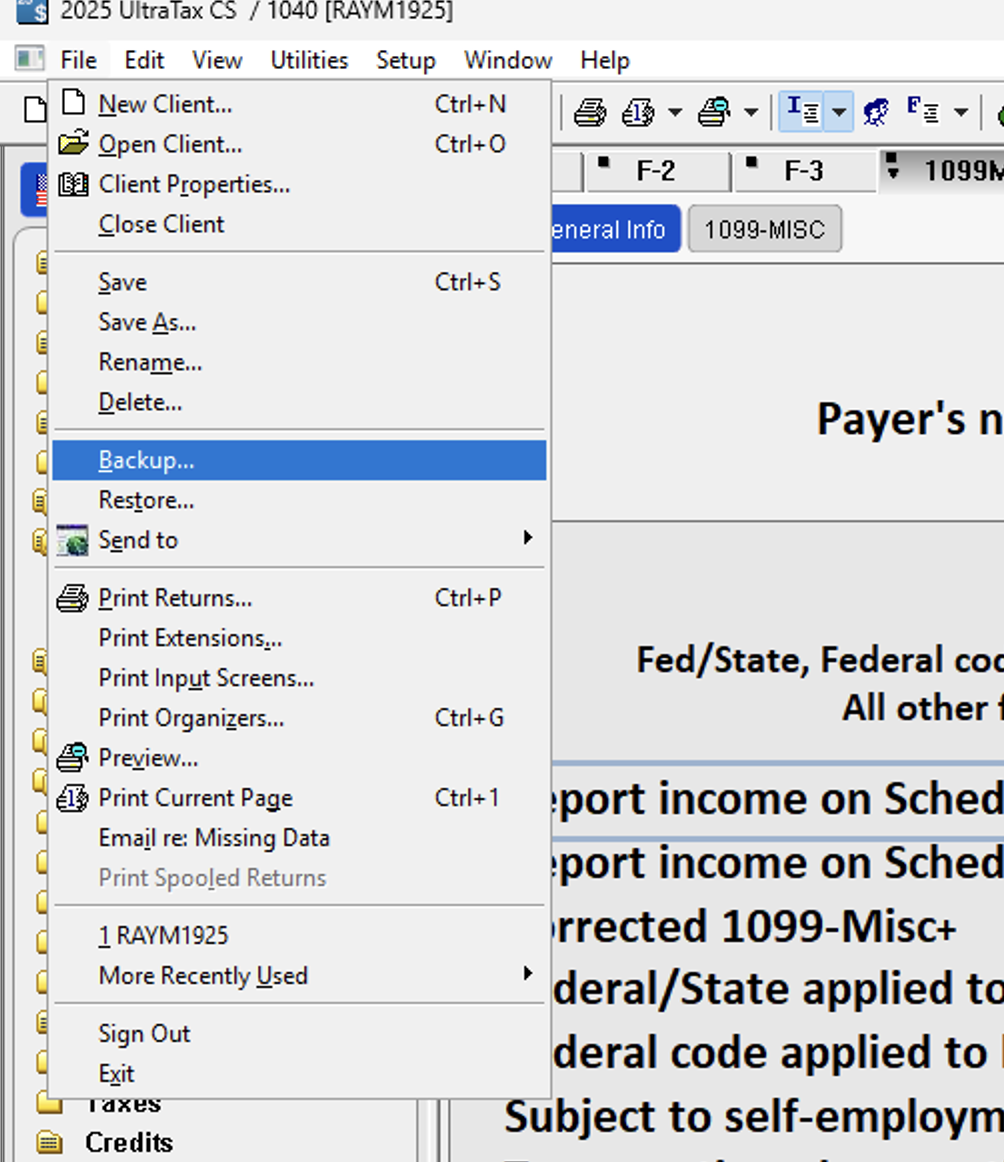Open the View menu
Image resolution: width=1004 pixels, height=1162 pixels.
[217, 60]
